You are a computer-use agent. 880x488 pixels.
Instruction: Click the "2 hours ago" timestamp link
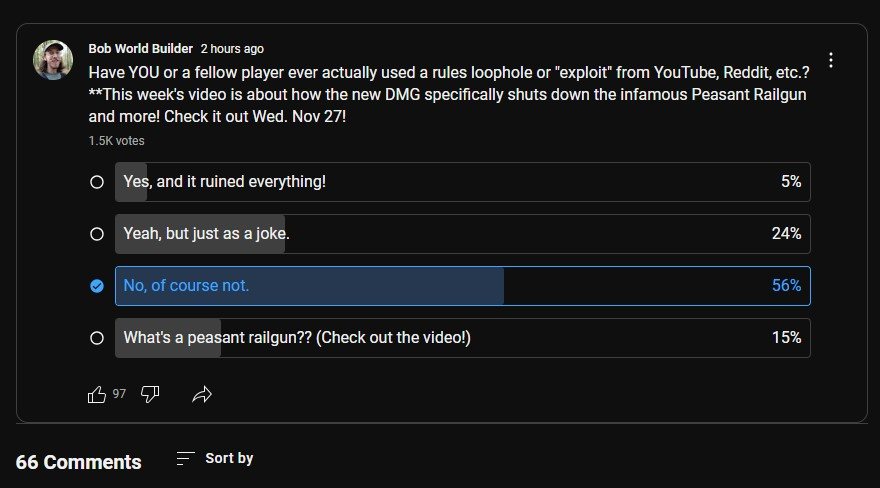pos(232,48)
